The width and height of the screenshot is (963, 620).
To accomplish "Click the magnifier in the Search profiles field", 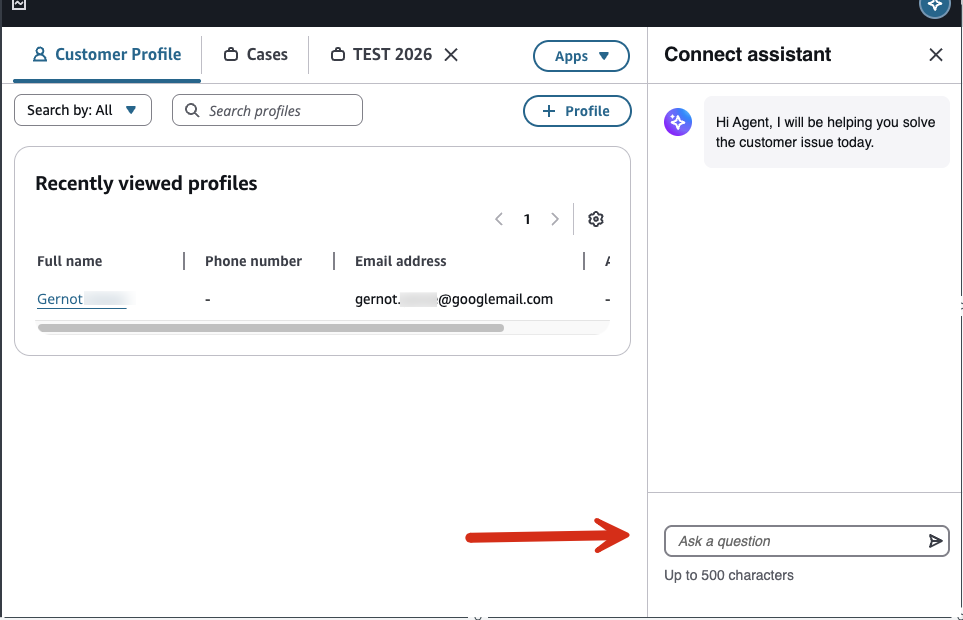I will [192, 110].
